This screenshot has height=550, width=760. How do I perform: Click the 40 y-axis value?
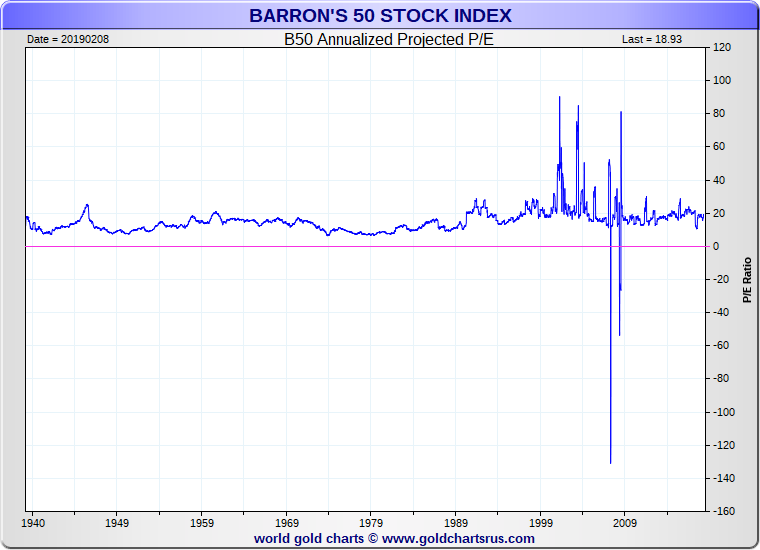click(x=719, y=180)
